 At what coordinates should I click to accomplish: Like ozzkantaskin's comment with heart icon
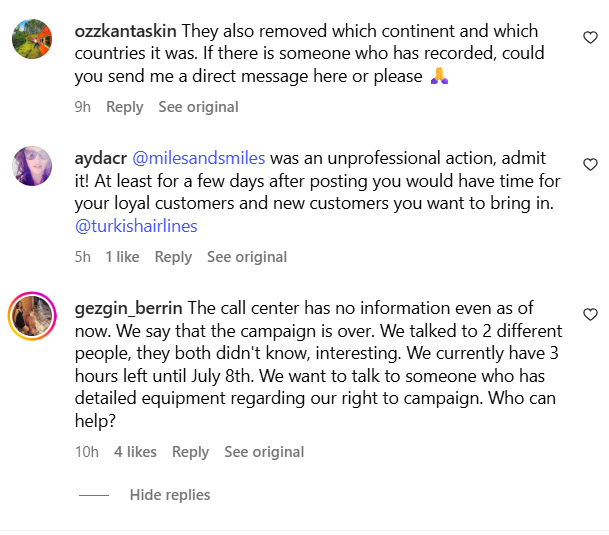pyautogui.click(x=590, y=38)
